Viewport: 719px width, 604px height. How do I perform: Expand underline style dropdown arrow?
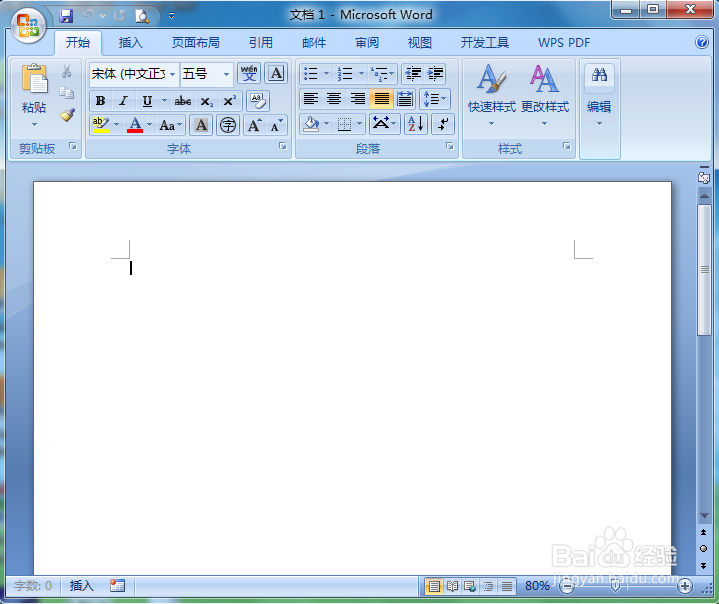click(164, 101)
